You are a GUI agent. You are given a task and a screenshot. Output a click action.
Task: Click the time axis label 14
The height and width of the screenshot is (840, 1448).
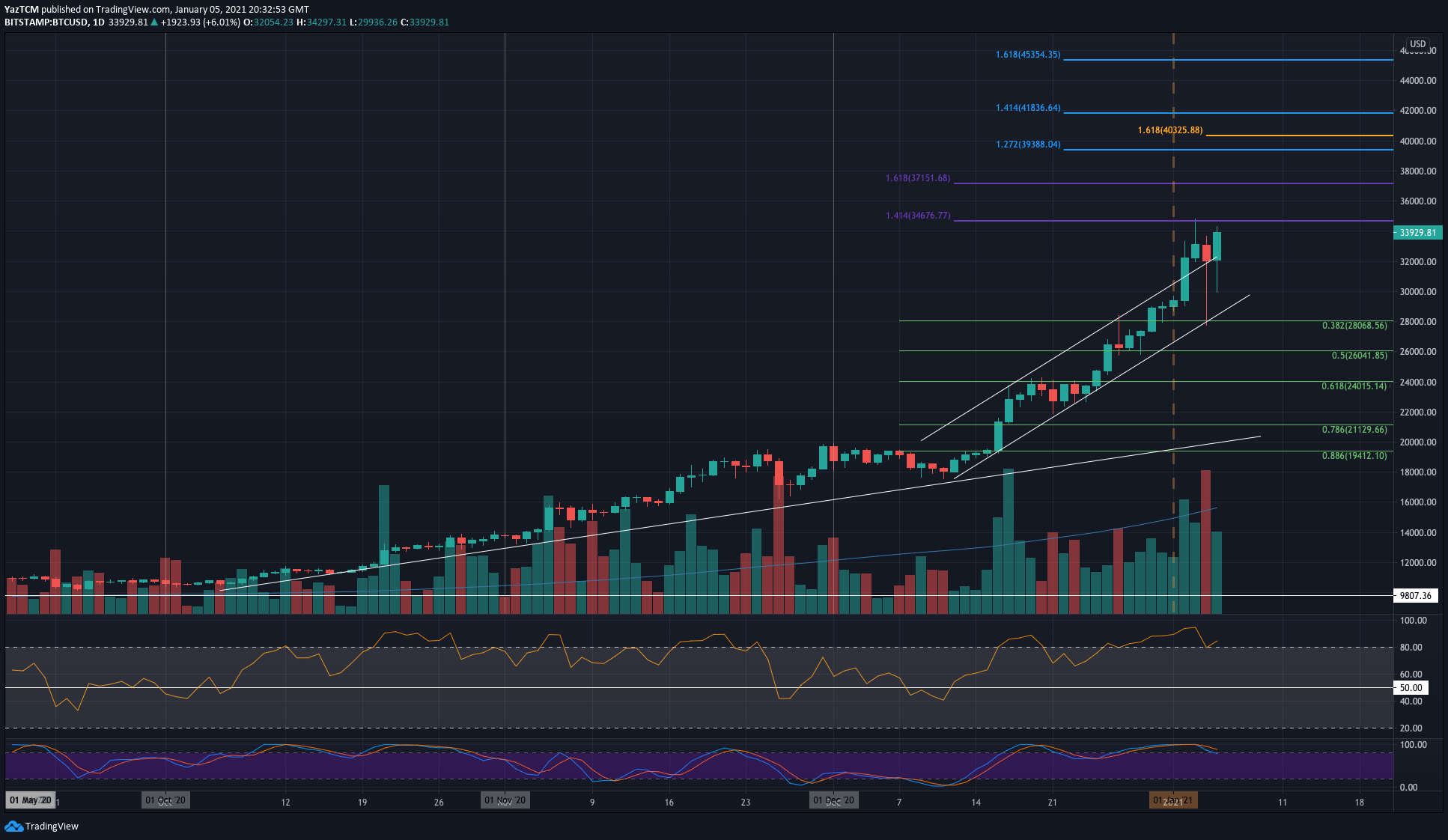coord(976,803)
